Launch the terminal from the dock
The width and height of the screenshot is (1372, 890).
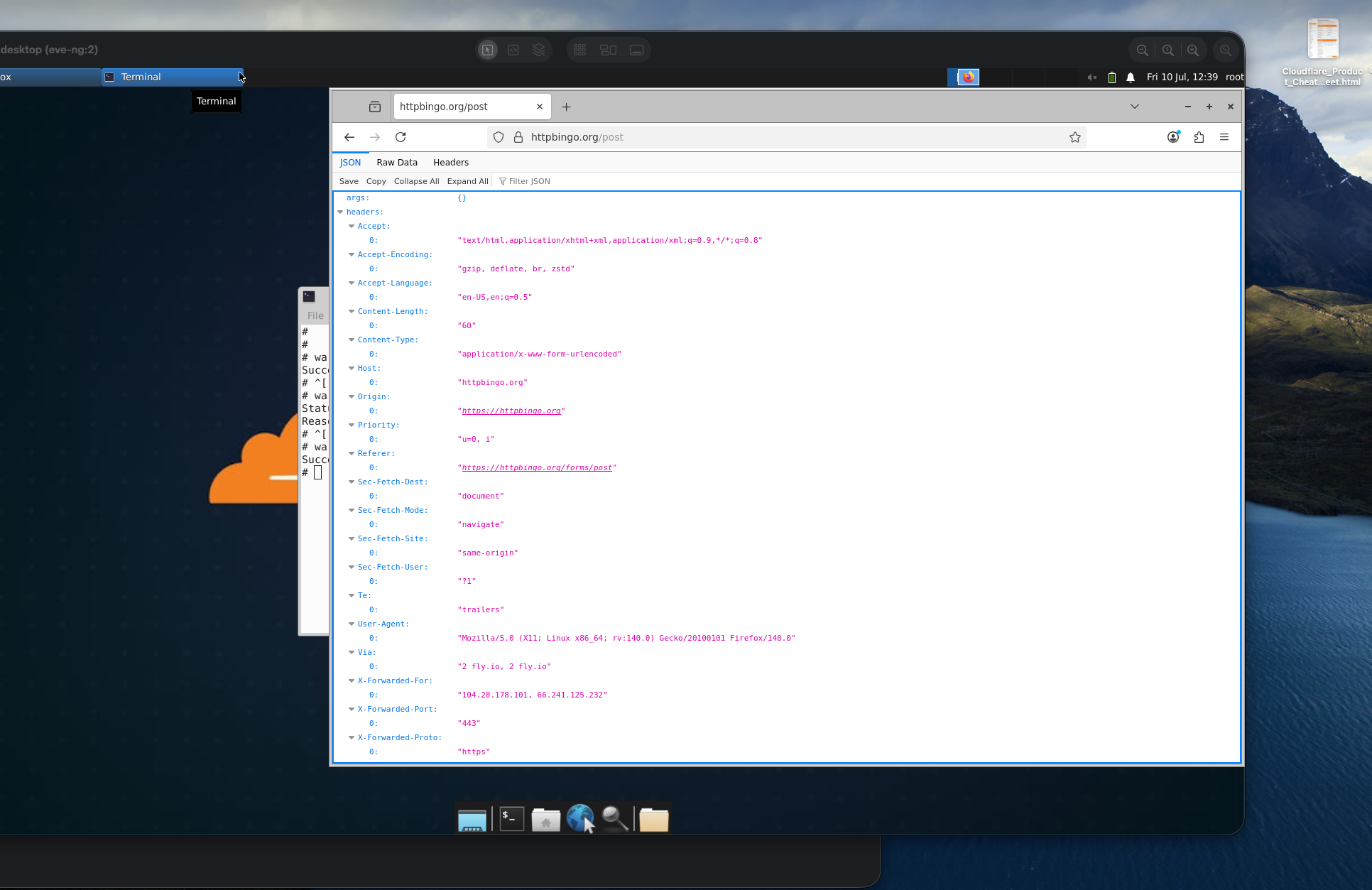point(512,819)
